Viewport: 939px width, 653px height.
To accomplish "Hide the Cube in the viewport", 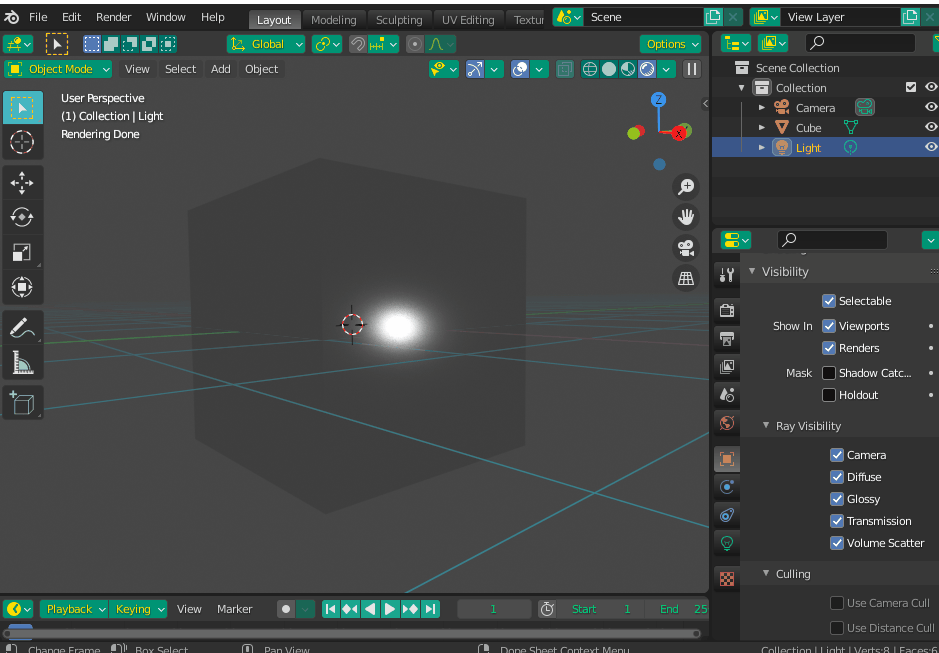I will pos(930,127).
